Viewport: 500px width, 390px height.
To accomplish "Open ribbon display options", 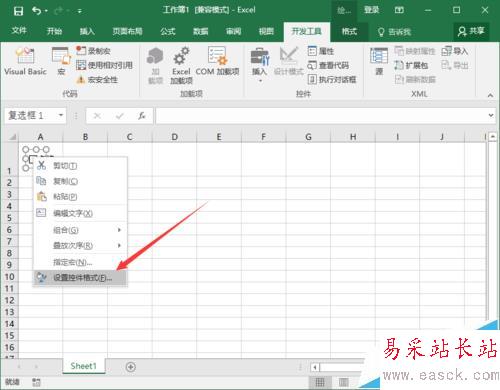I will pos(399,10).
